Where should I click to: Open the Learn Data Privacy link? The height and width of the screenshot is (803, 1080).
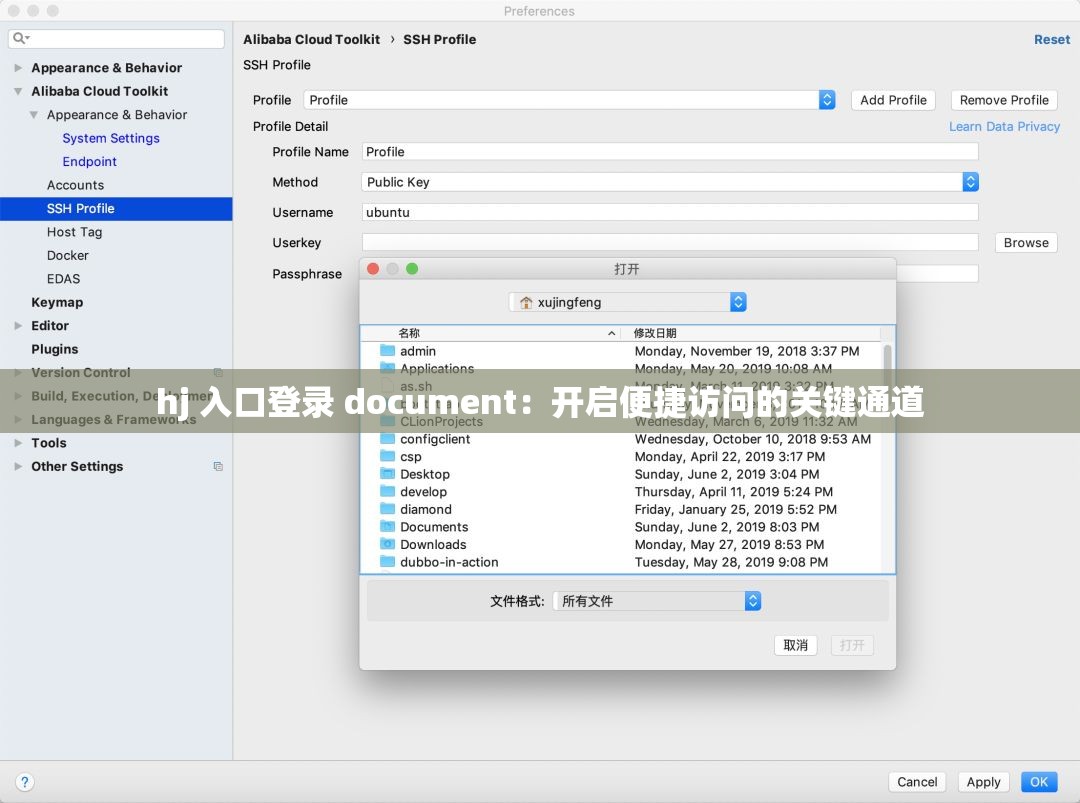point(1004,126)
